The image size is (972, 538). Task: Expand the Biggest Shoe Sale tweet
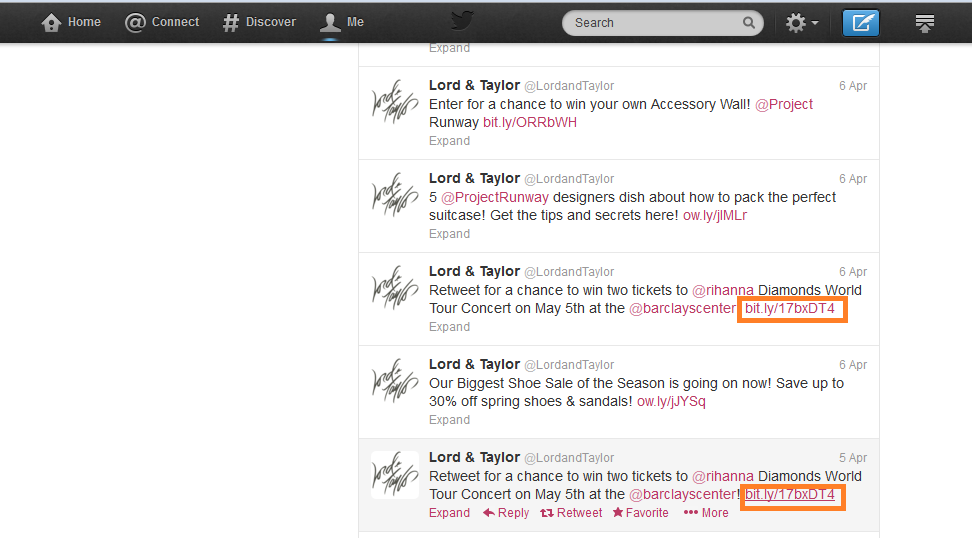click(x=449, y=420)
